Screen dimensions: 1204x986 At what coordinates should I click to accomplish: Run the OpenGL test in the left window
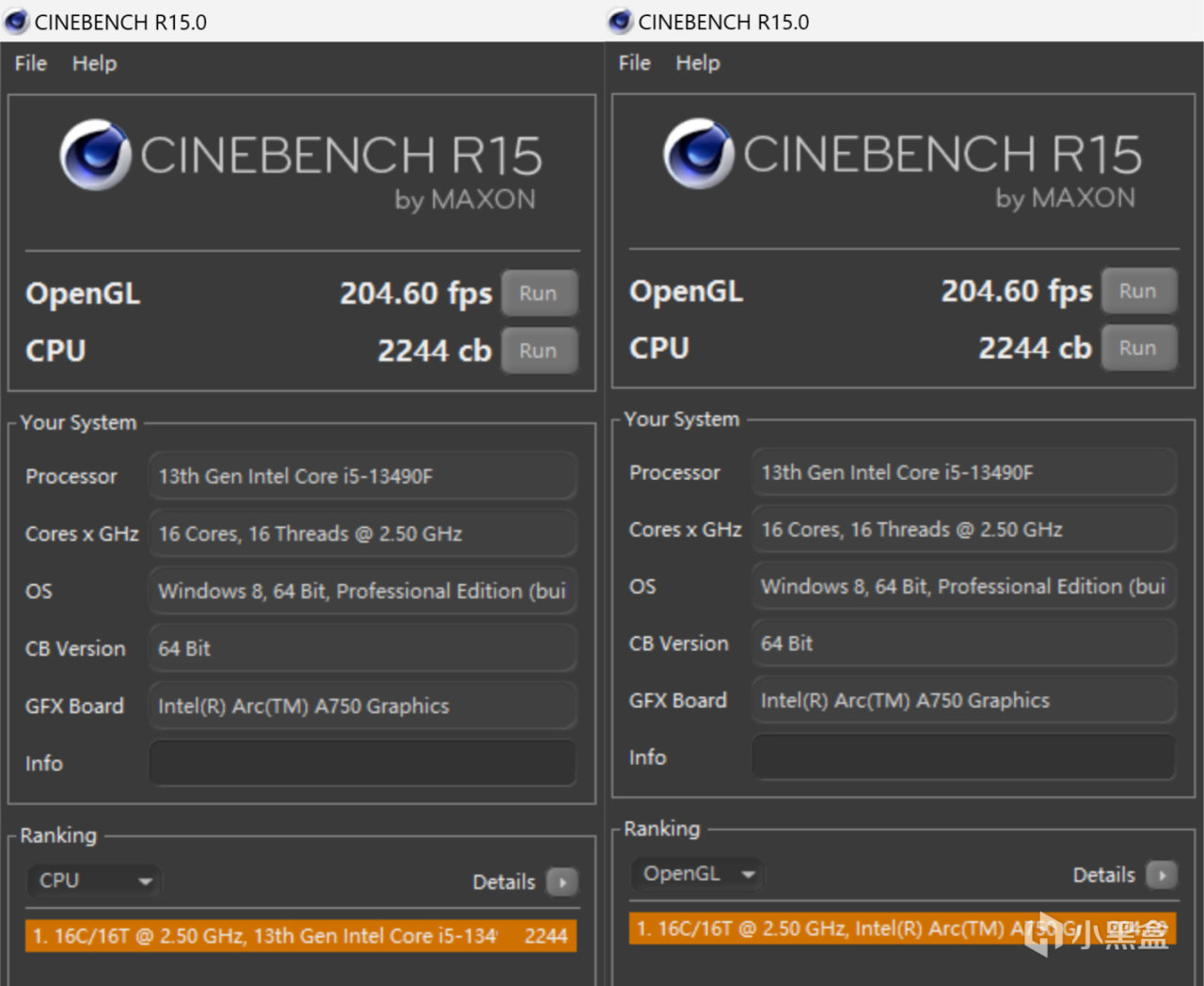point(539,293)
